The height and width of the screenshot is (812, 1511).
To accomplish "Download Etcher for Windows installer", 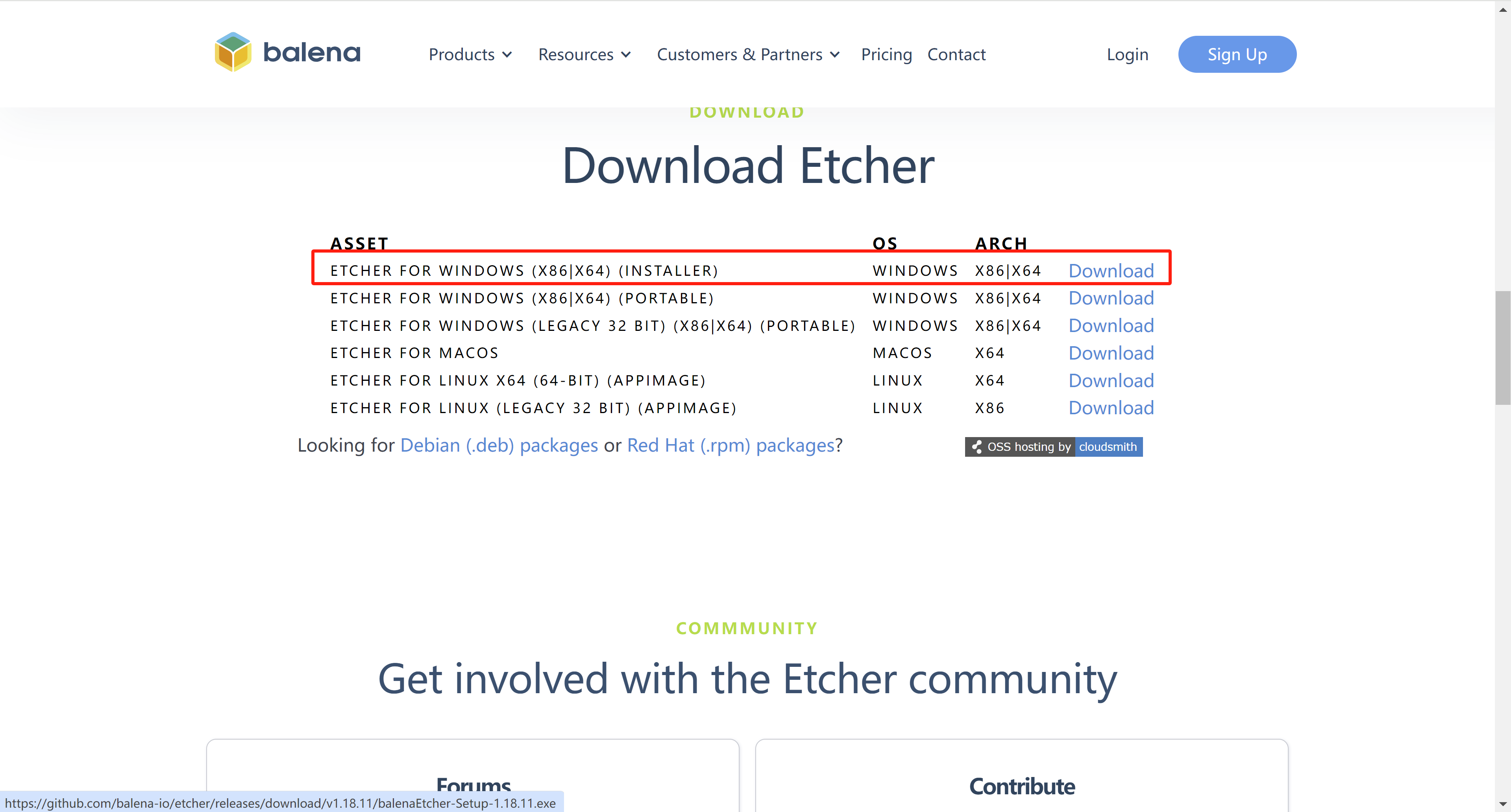I will point(1111,271).
